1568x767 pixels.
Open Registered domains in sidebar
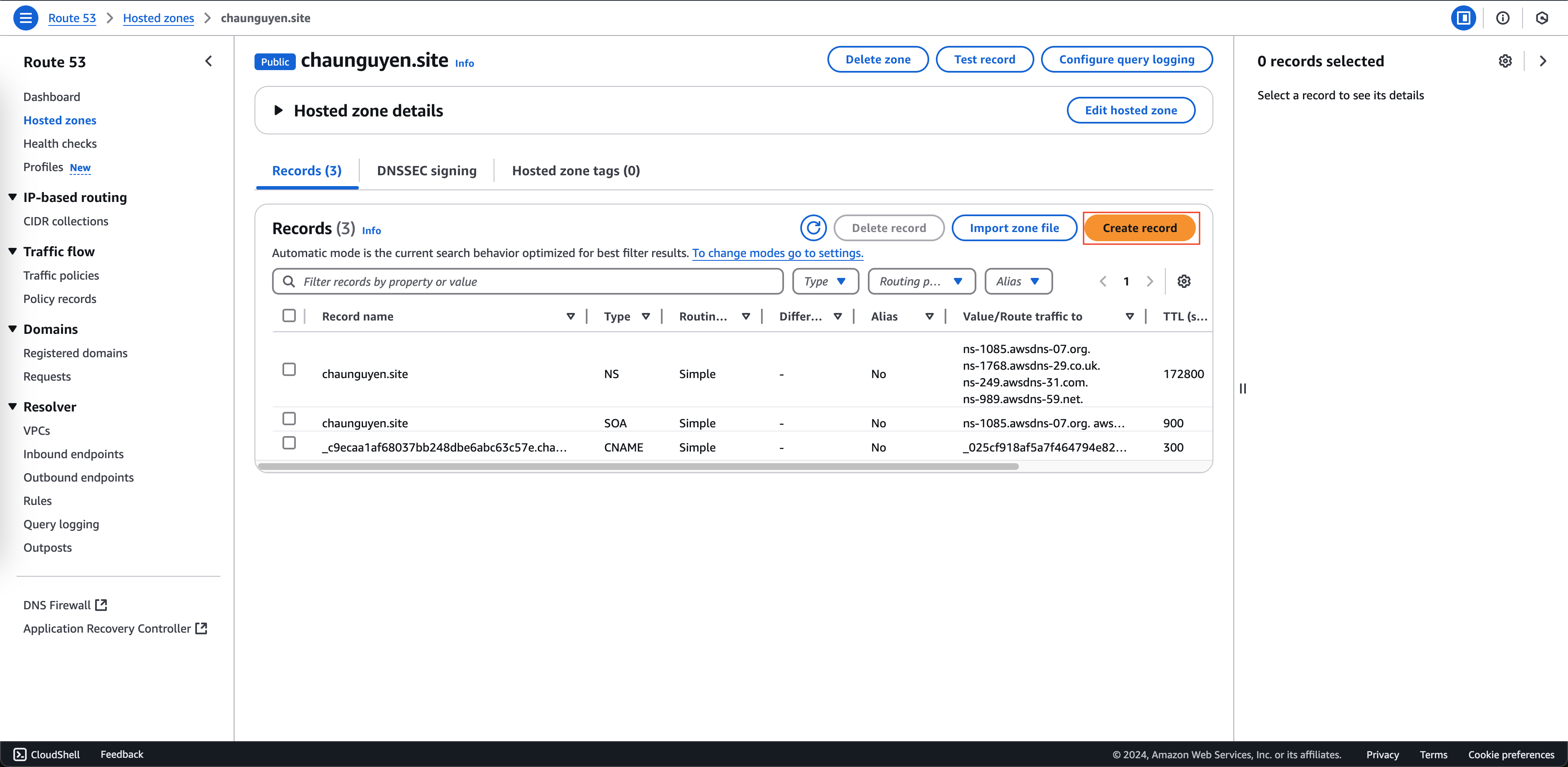76,353
